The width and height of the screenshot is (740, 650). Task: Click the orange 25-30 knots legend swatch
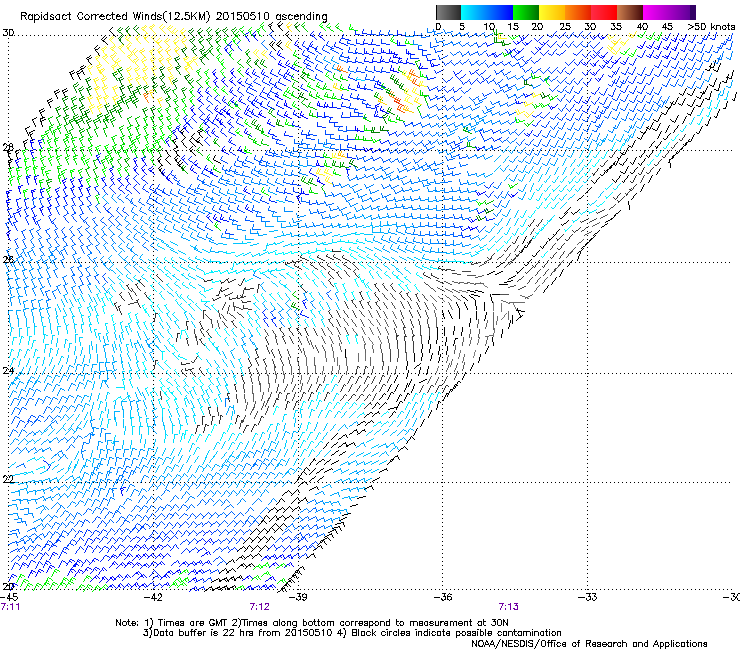click(577, 12)
